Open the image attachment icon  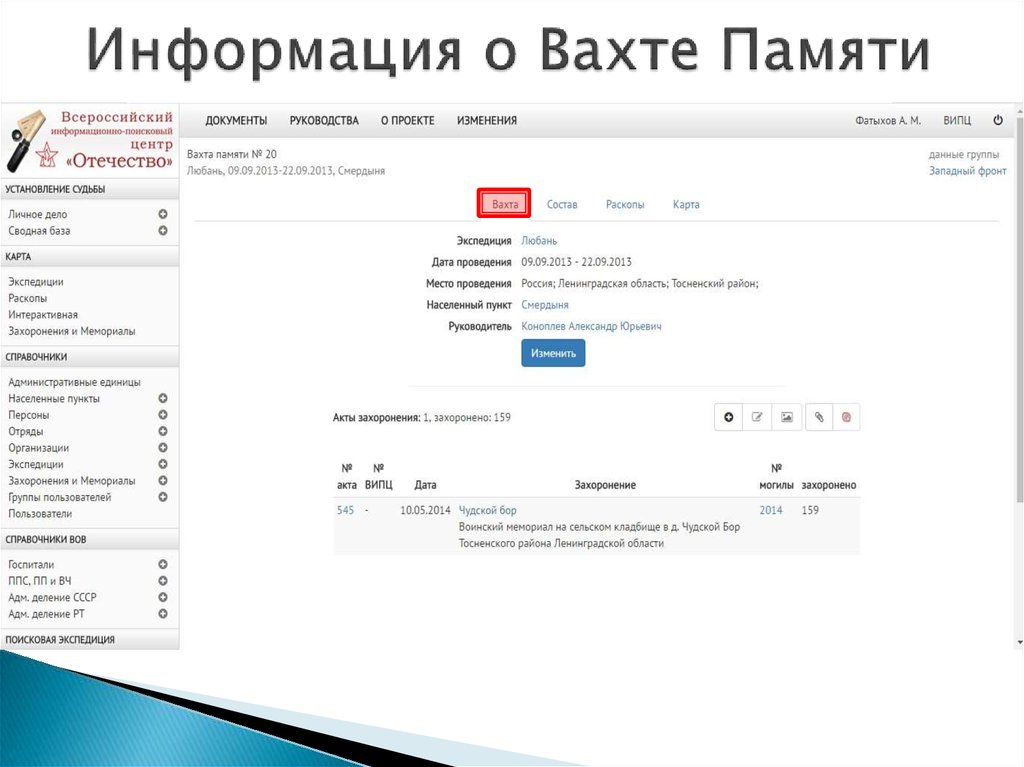(x=786, y=417)
